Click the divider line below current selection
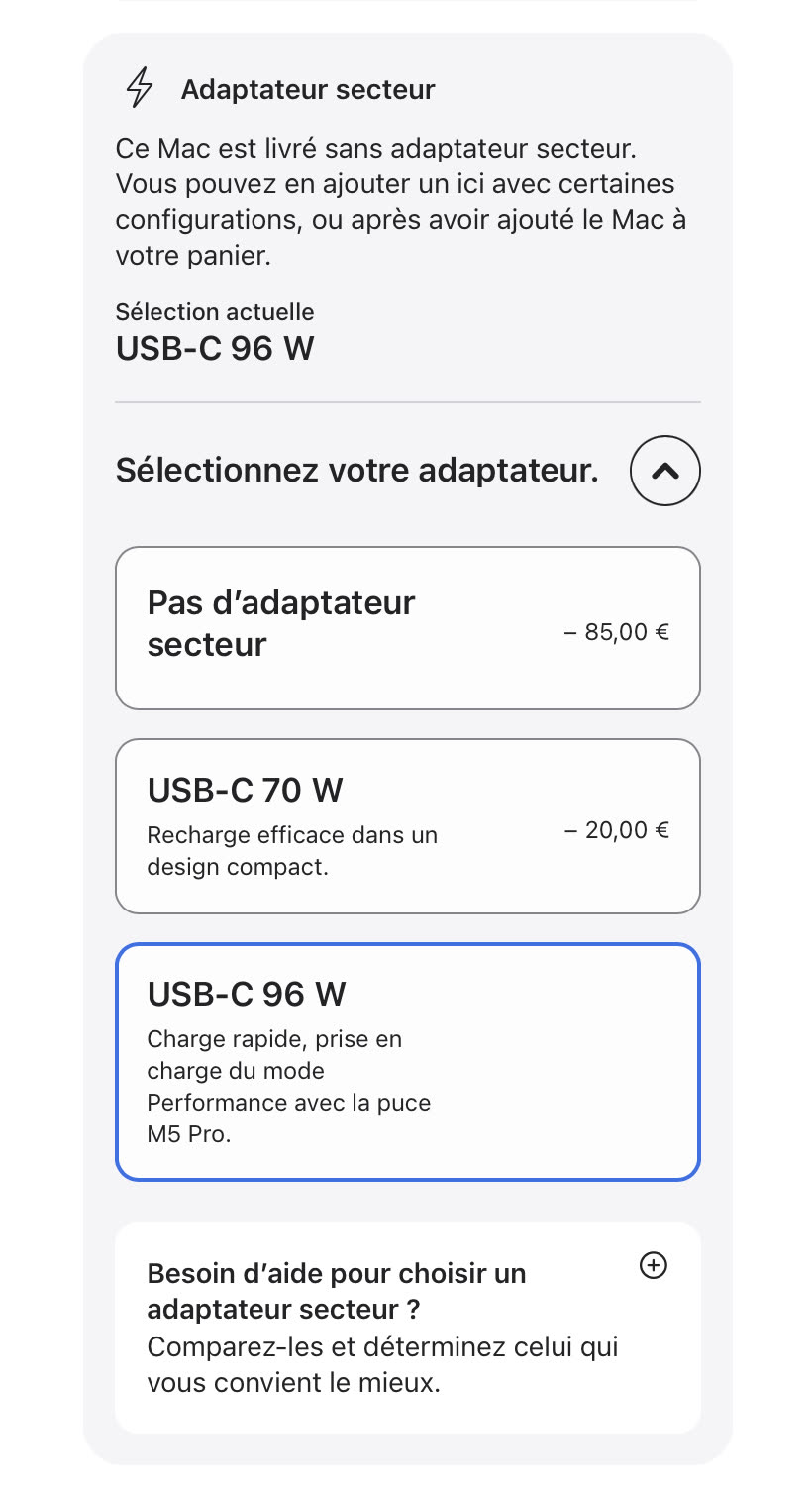Viewport: 812px width, 1498px height. (407, 403)
